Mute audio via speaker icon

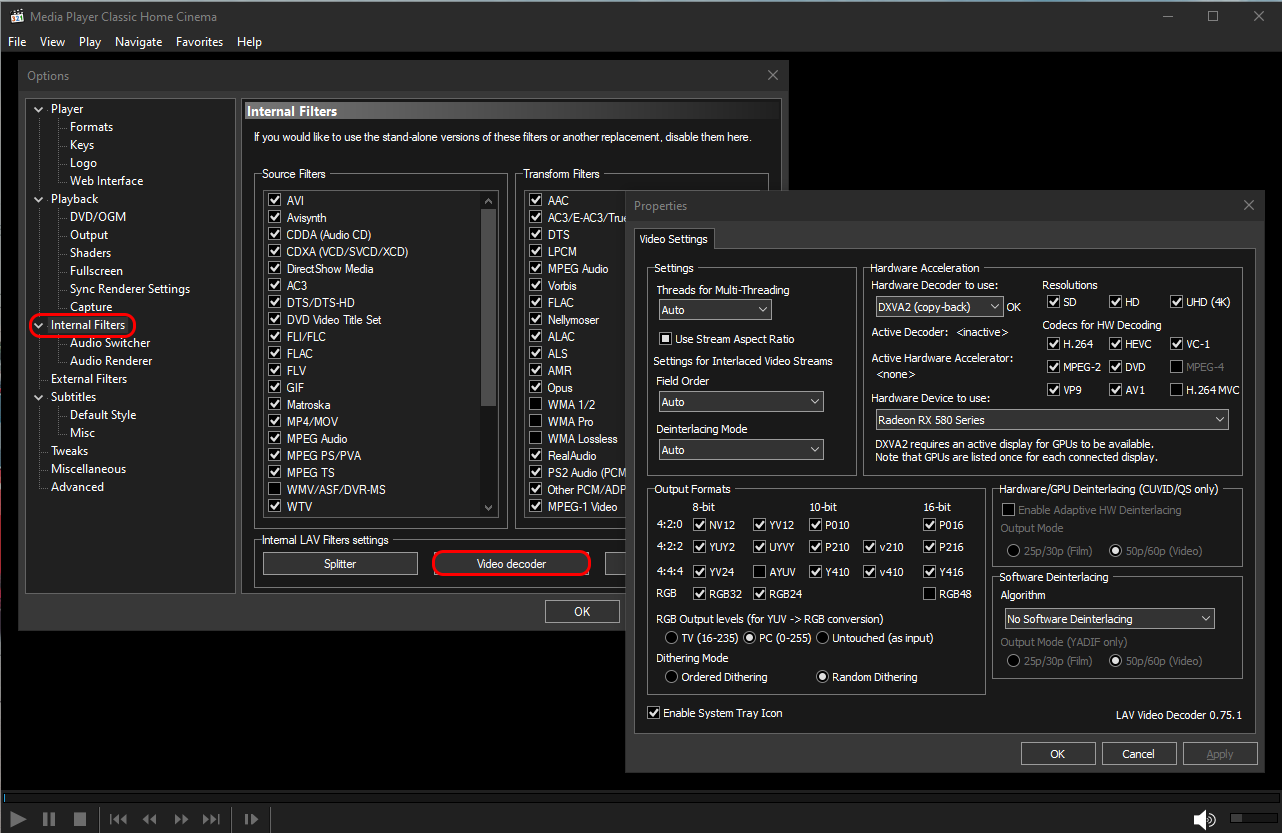coord(1205,819)
